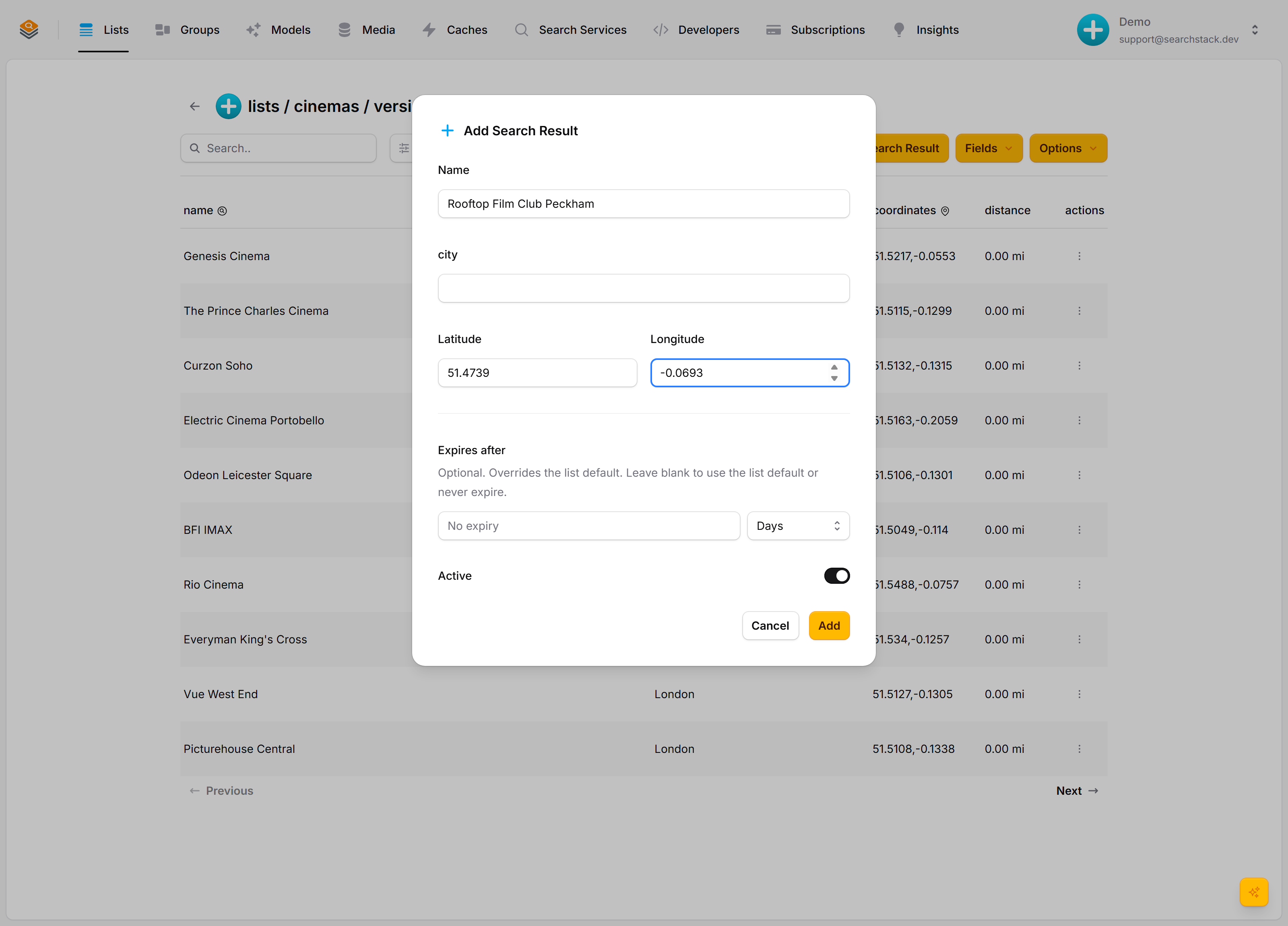This screenshot has height=926, width=1288.
Task: Decrement Longitude with the down stepper
Action: coord(834,378)
